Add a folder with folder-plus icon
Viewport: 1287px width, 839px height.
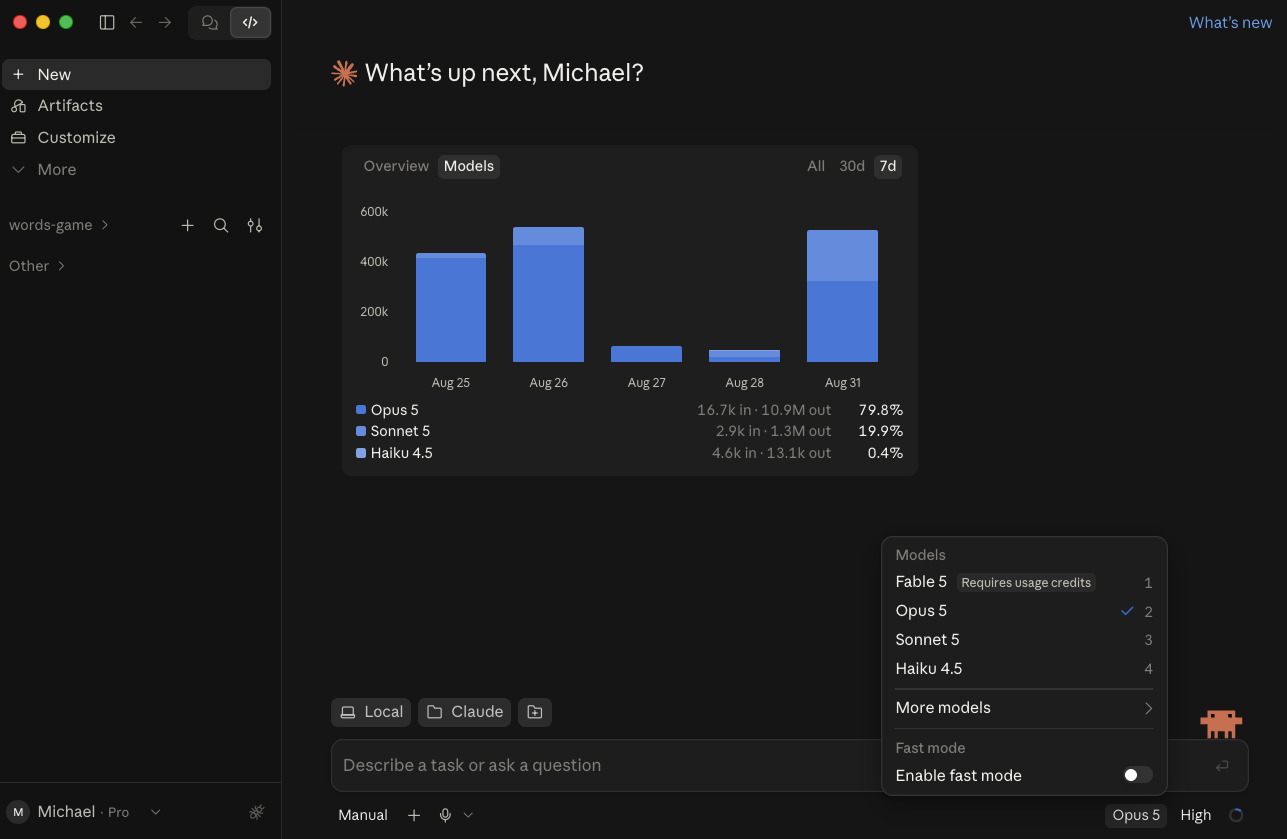[x=535, y=712]
